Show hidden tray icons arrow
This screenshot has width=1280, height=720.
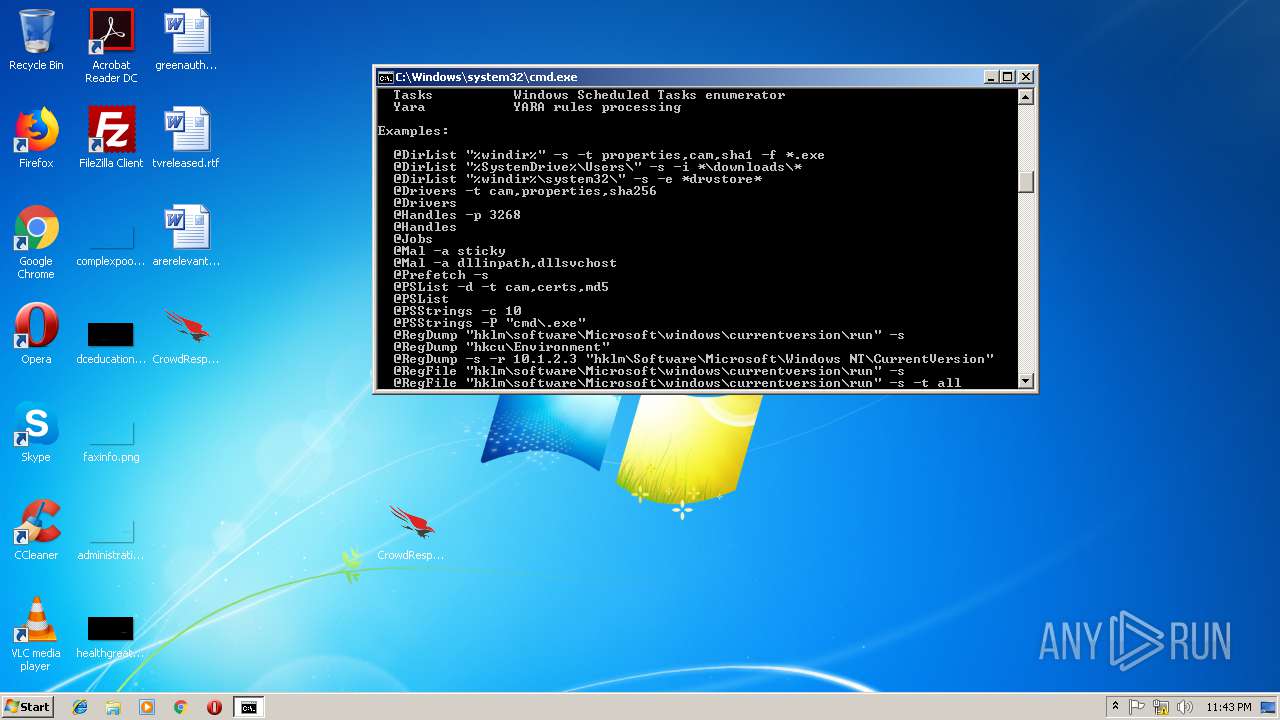click(x=1115, y=707)
